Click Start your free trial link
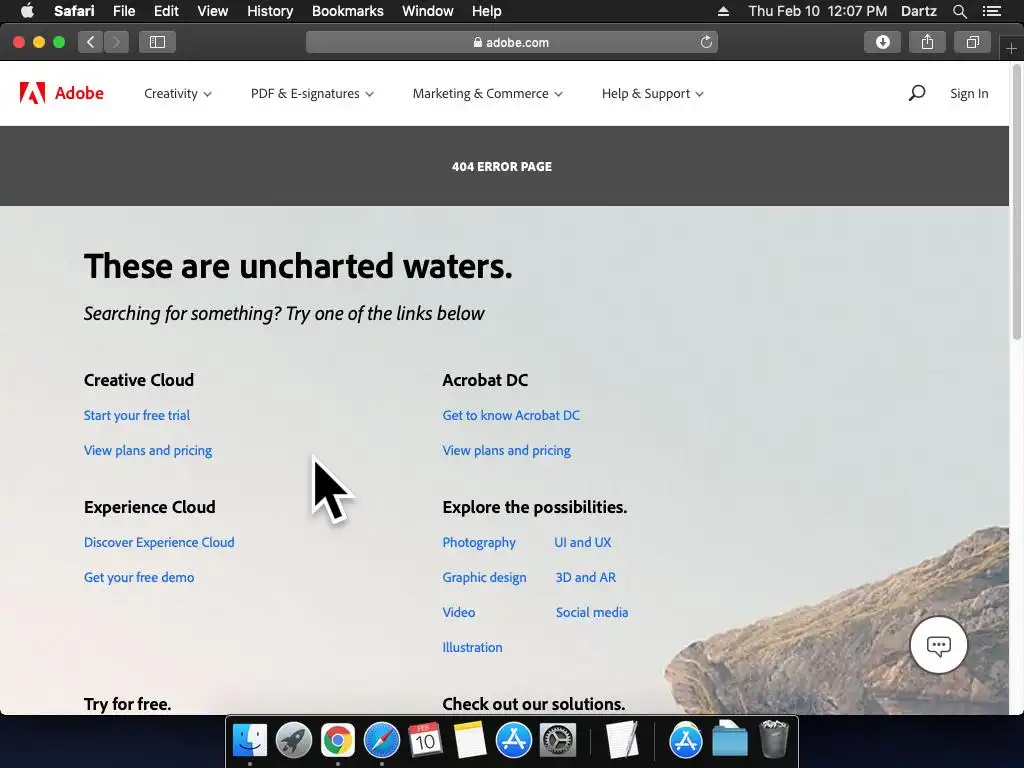This screenshot has height=768, width=1024. pos(136,415)
